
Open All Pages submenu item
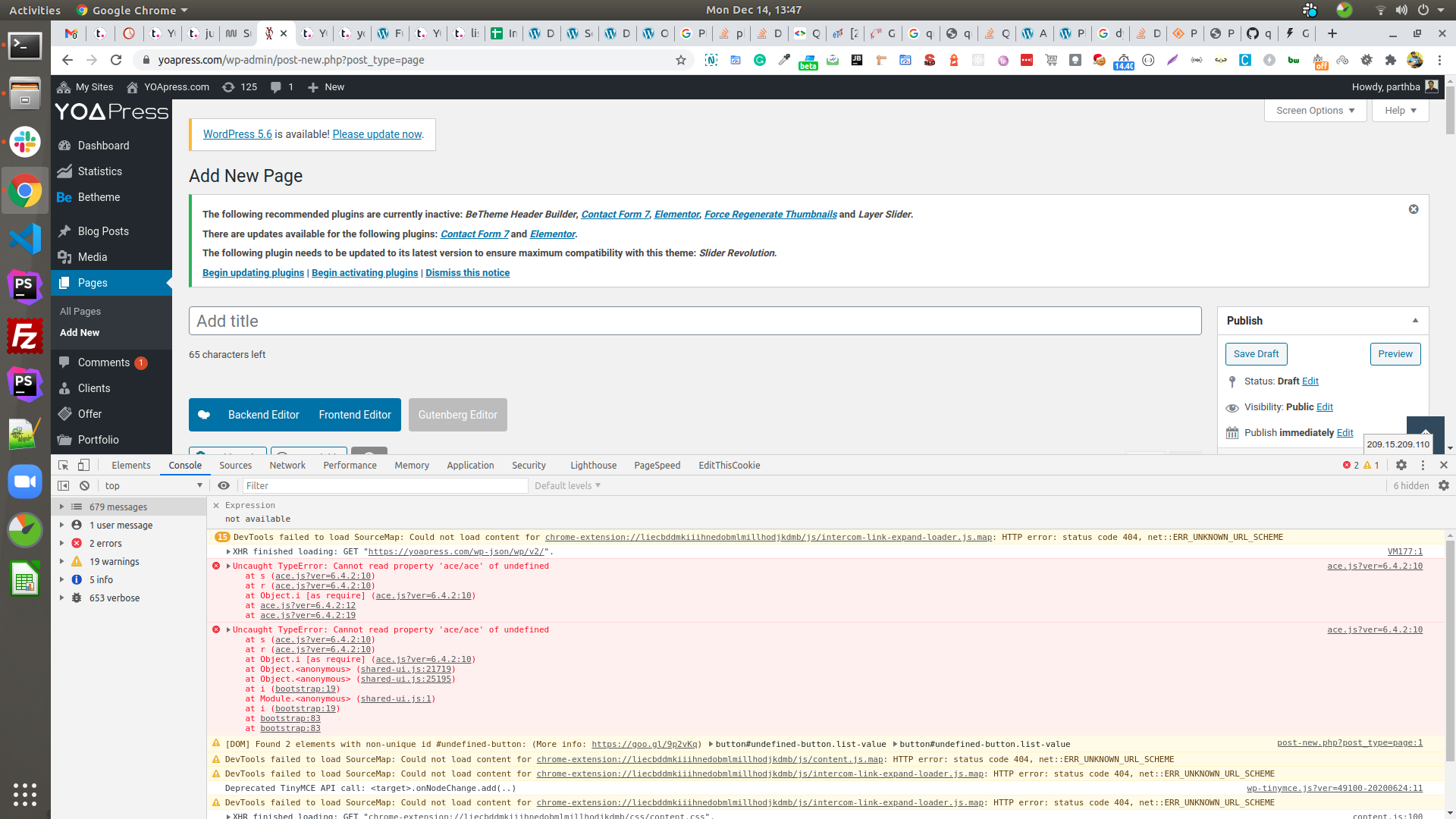pyautogui.click(x=80, y=312)
